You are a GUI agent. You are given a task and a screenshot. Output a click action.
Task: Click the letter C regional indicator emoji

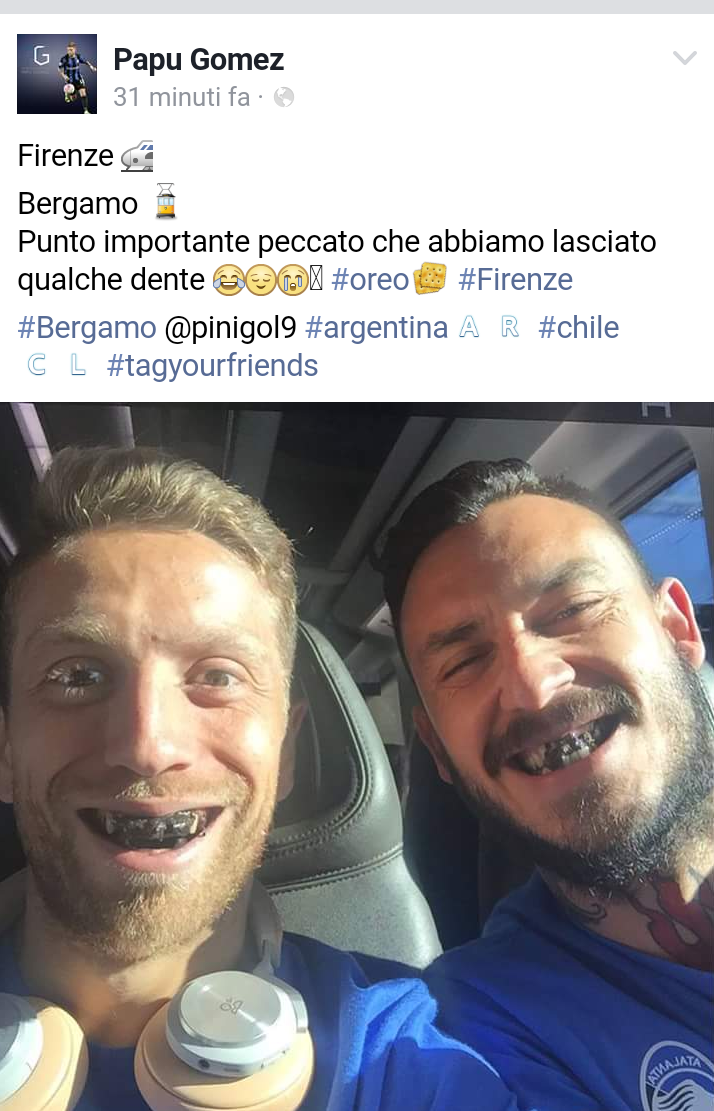point(36,365)
